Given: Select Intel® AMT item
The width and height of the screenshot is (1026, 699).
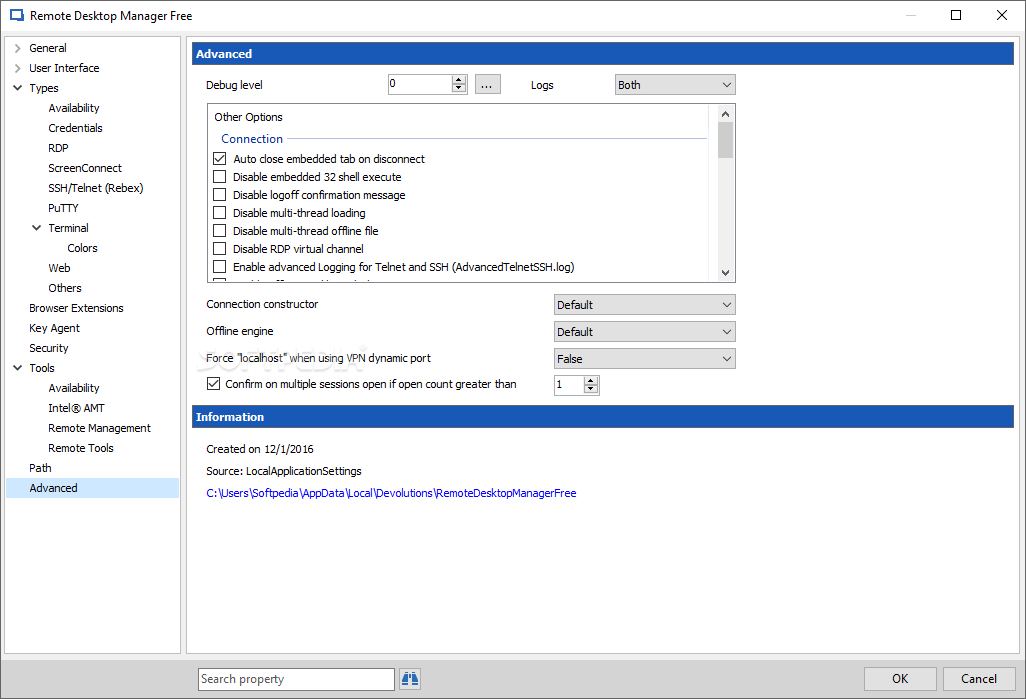Looking at the screenshot, I should [77, 408].
